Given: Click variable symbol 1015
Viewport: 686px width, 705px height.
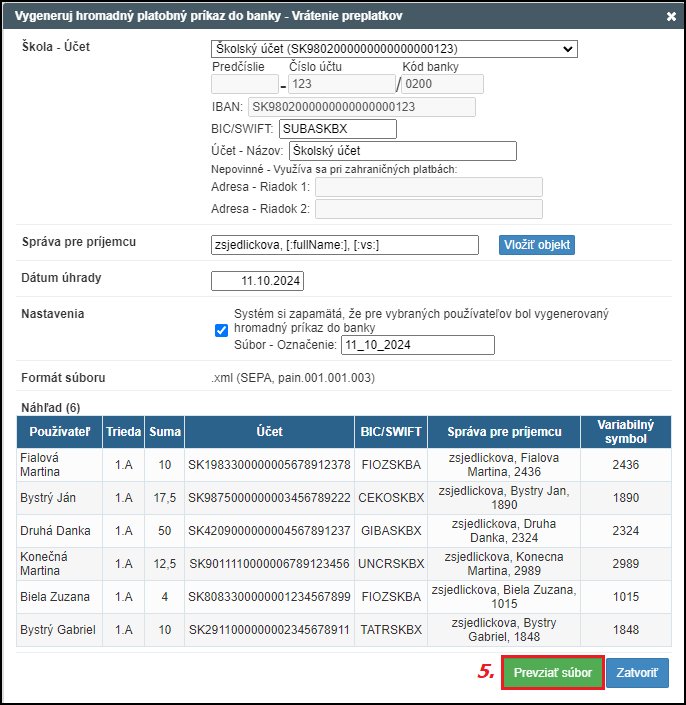Looking at the screenshot, I should point(626,597).
